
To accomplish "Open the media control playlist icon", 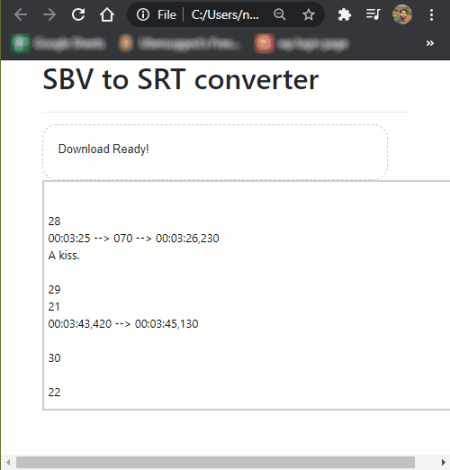I will [373, 15].
